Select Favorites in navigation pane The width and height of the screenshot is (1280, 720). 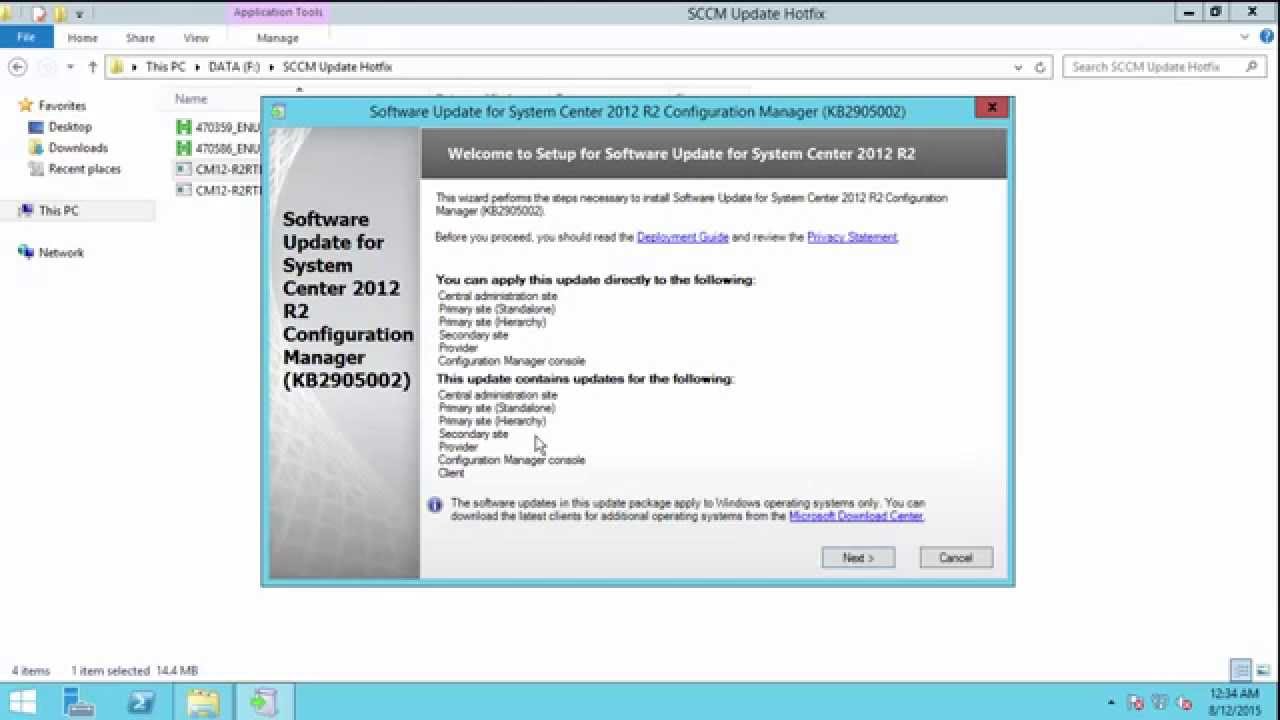click(62, 105)
